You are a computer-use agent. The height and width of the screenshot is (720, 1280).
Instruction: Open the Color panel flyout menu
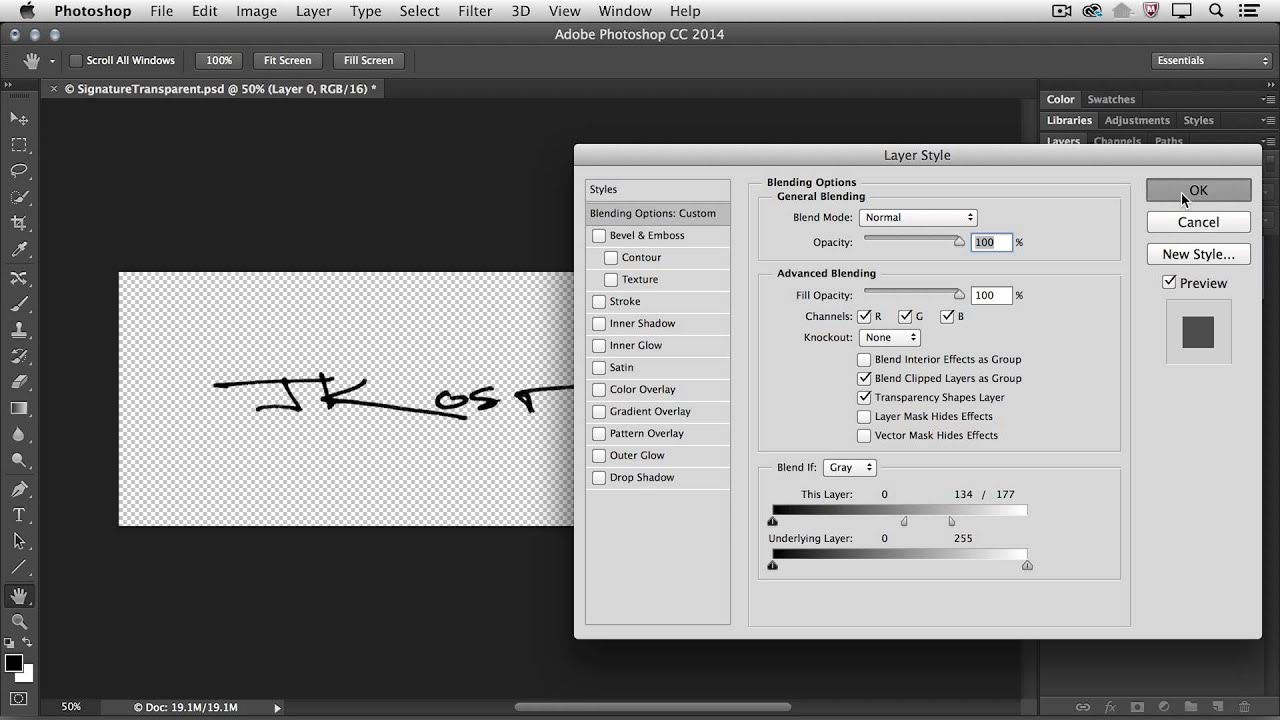pyautogui.click(x=1268, y=99)
